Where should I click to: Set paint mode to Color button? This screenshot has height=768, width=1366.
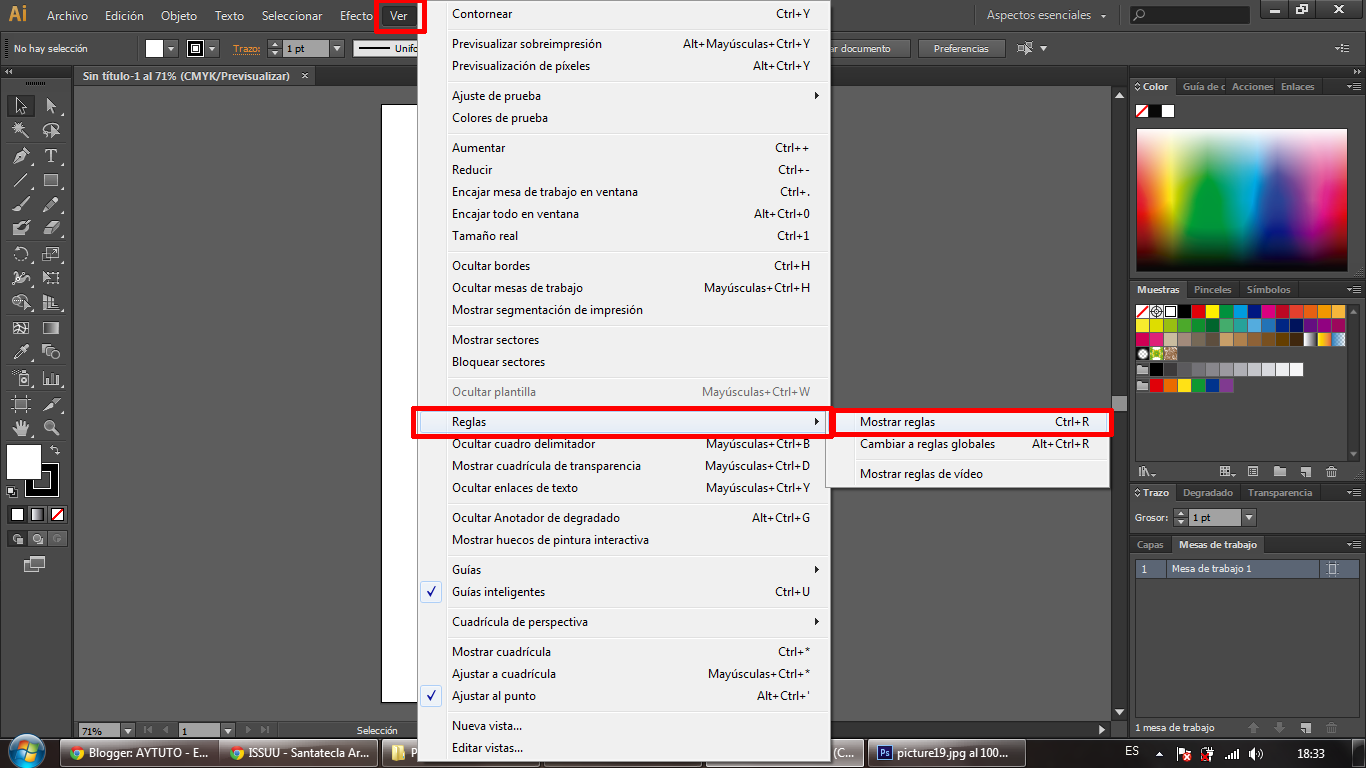(x=17, y=515)
